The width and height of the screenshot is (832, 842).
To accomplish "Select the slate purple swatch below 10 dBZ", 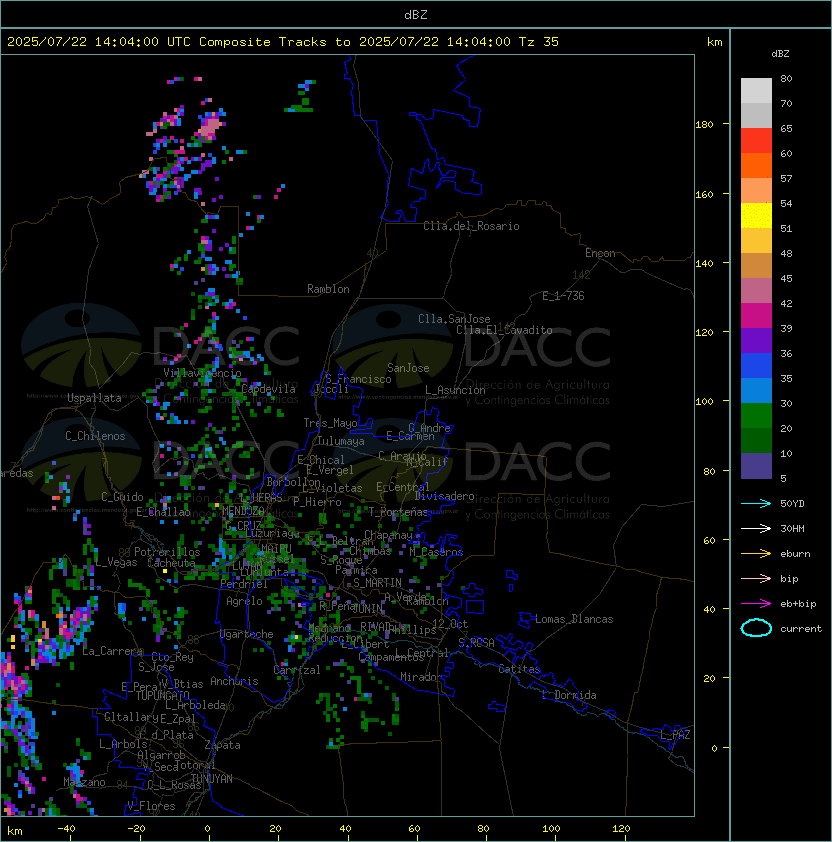I will coord(756,466).
